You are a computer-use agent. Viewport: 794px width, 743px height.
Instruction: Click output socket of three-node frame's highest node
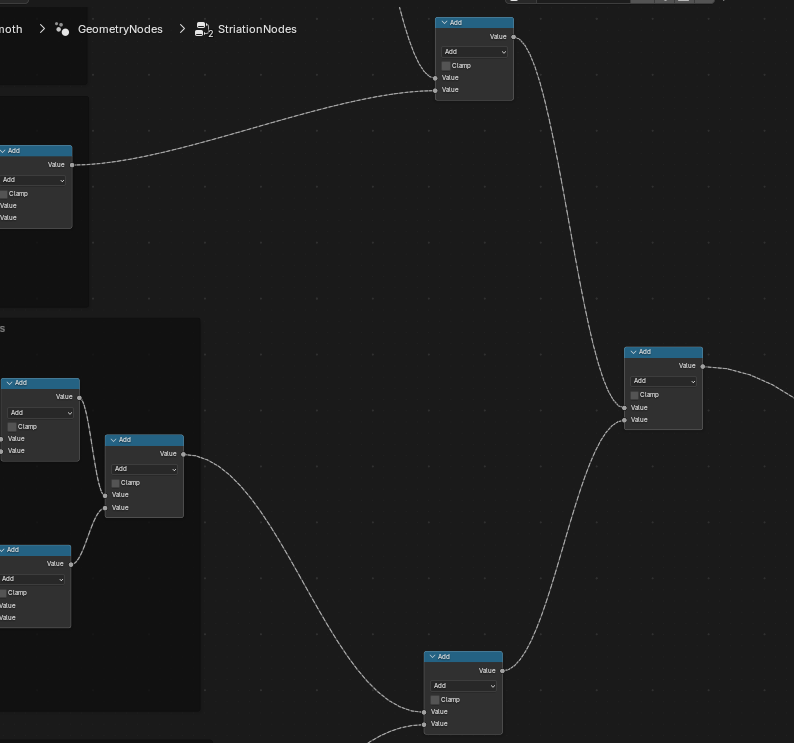(x=80, y=397)
